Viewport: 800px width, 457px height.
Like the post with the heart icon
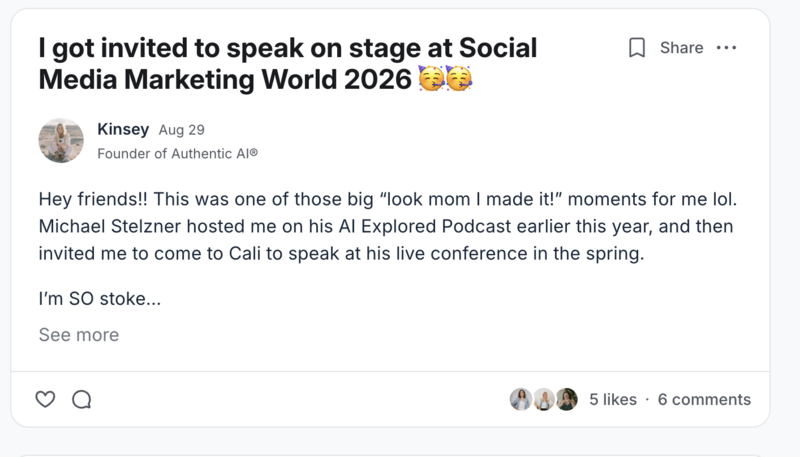(x=45, y=399)
